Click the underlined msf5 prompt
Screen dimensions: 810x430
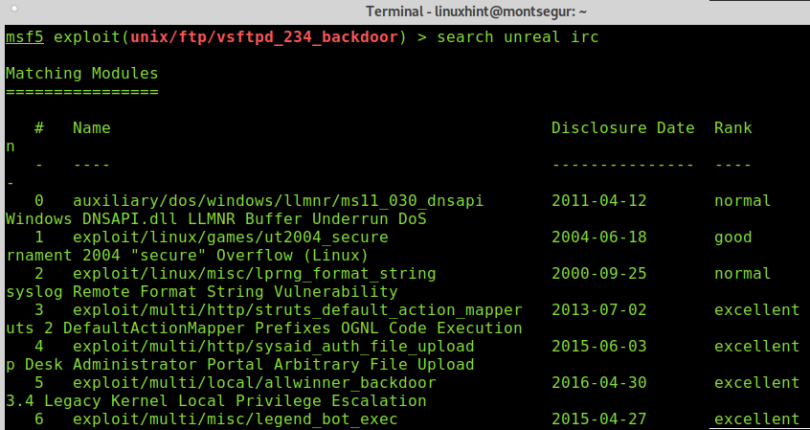point(25,37)
